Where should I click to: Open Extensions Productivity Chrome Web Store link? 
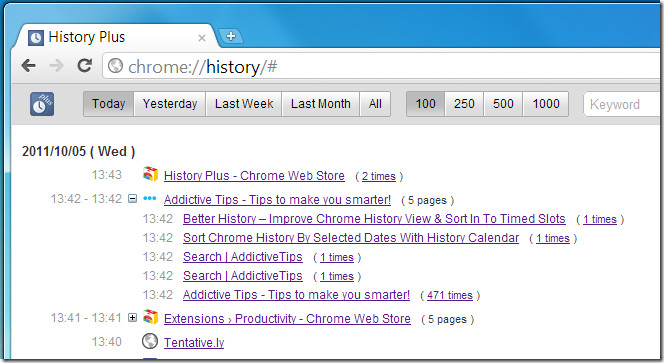(x=287, y=319)
